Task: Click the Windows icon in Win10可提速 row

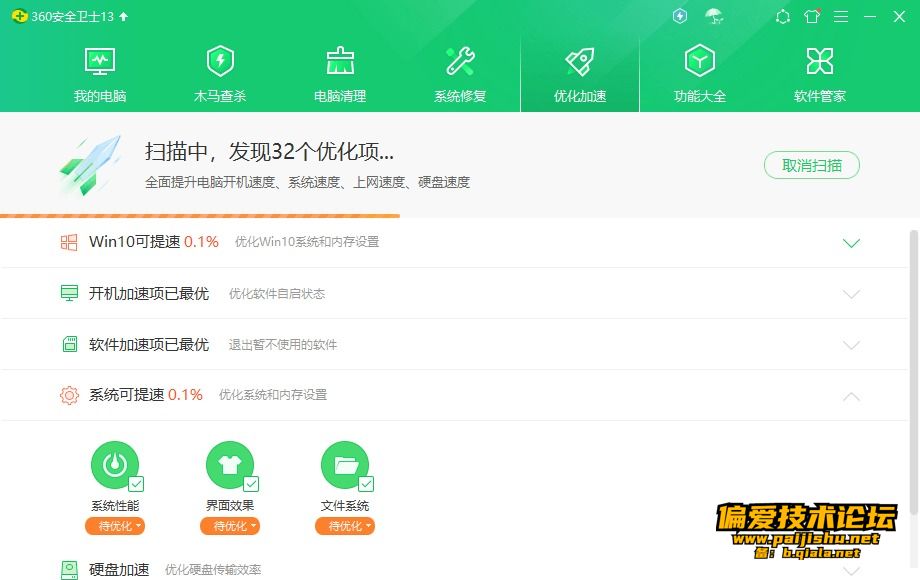Action: pos(69,242)
